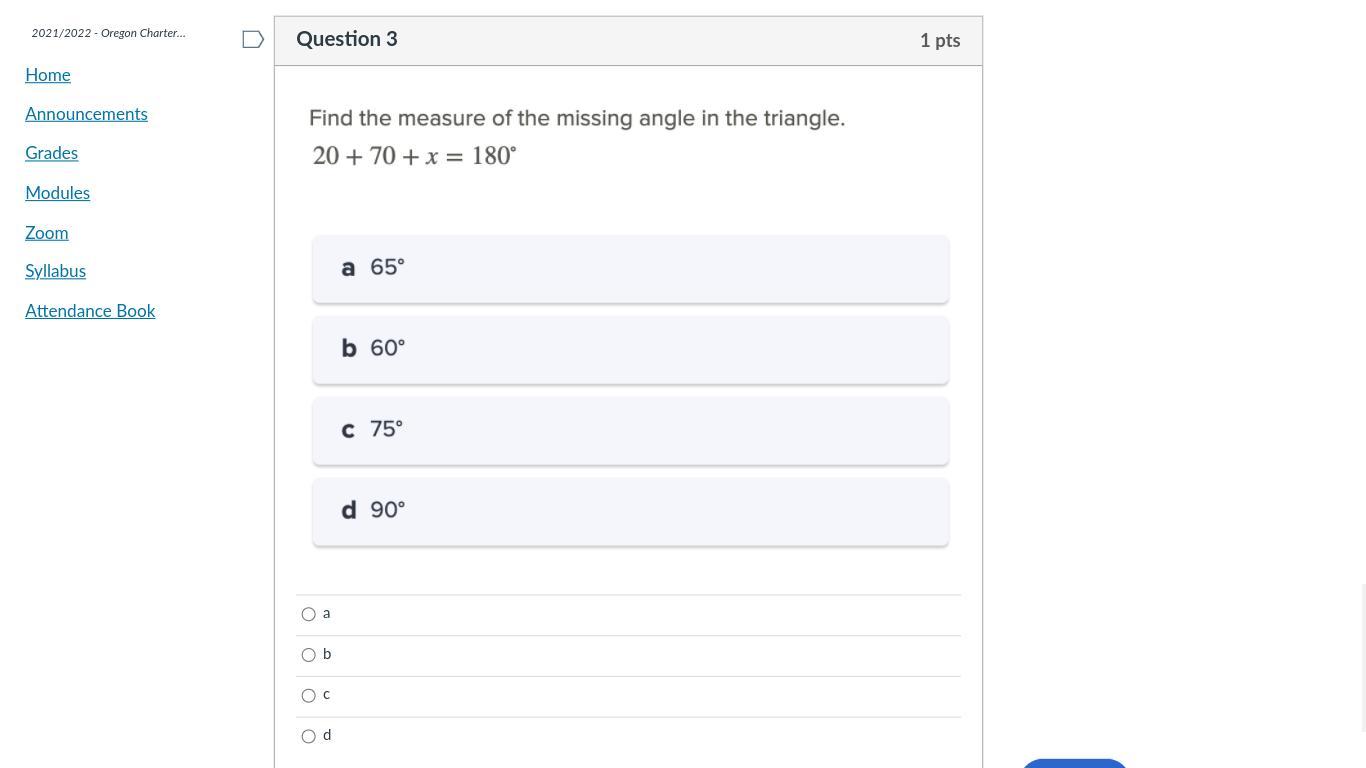
Task: Click the 90° answer card
Action: pyautogui.click(x=630, y=512)
